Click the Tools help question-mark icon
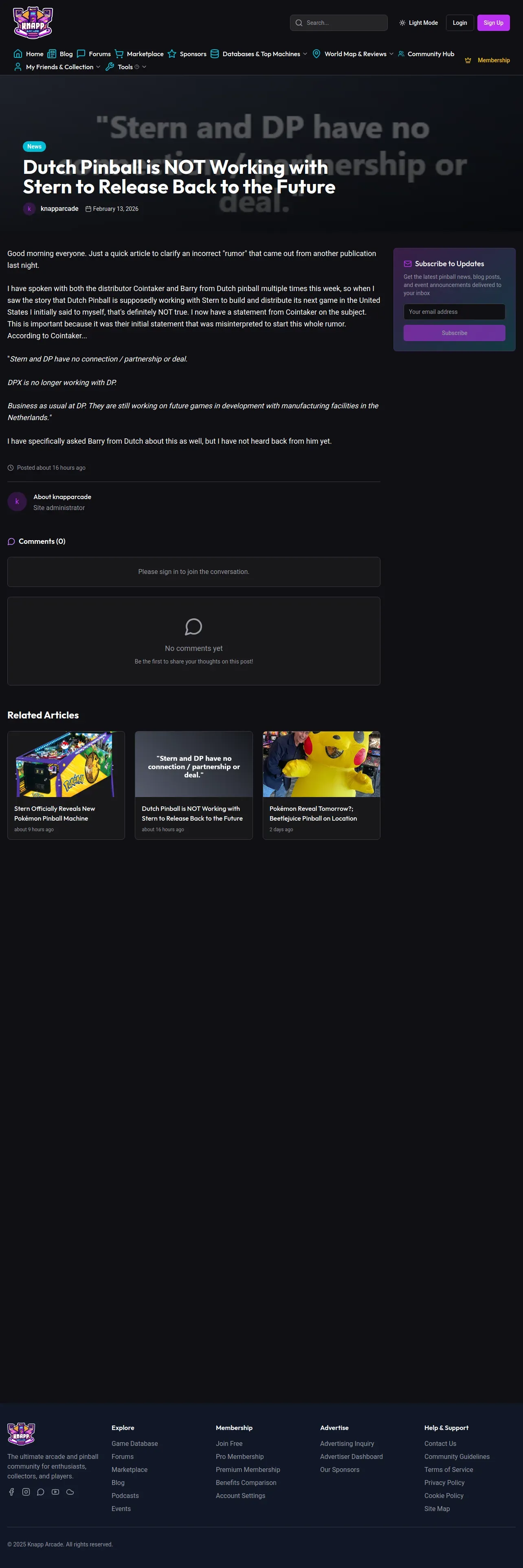Screen dimensions: 523x1568 click(137, 67)
